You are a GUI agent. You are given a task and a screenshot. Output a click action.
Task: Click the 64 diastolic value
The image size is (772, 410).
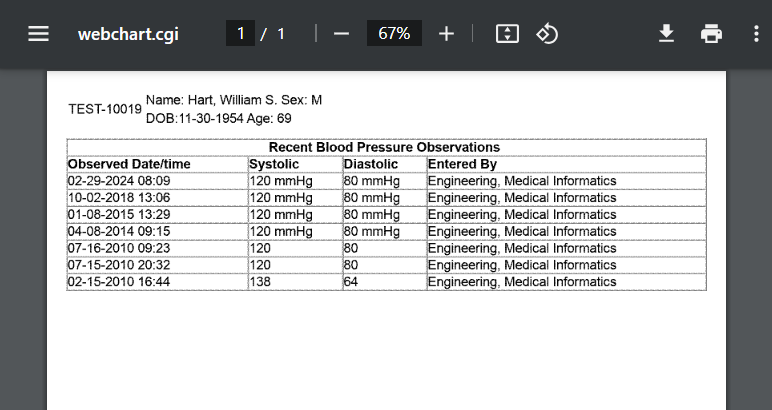[x=352, y=282]
